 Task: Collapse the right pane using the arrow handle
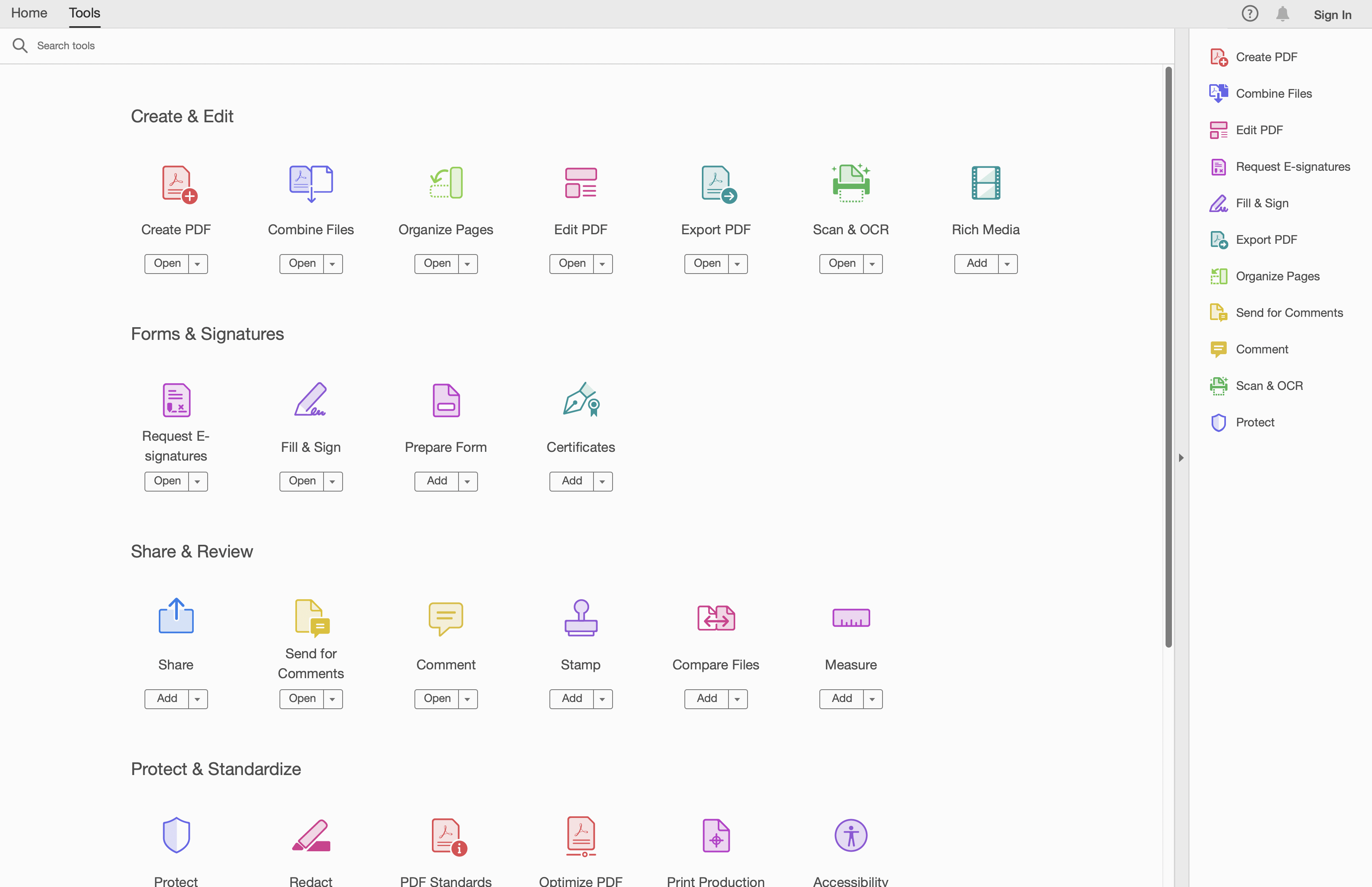[1181, 458]
